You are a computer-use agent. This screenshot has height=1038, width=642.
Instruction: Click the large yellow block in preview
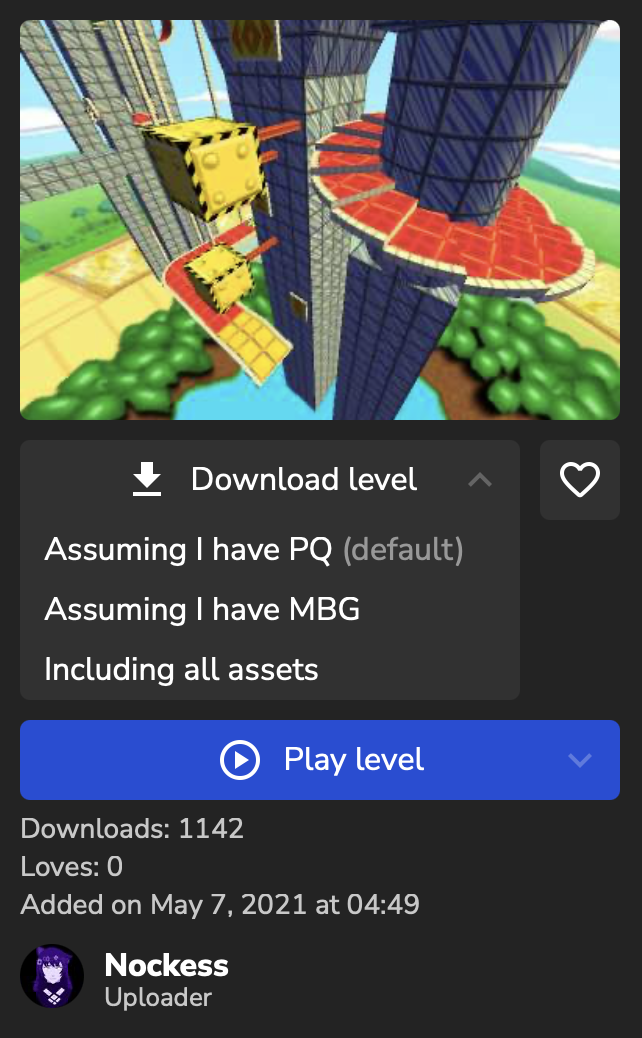pyautogui.click(x=203, y=167)
